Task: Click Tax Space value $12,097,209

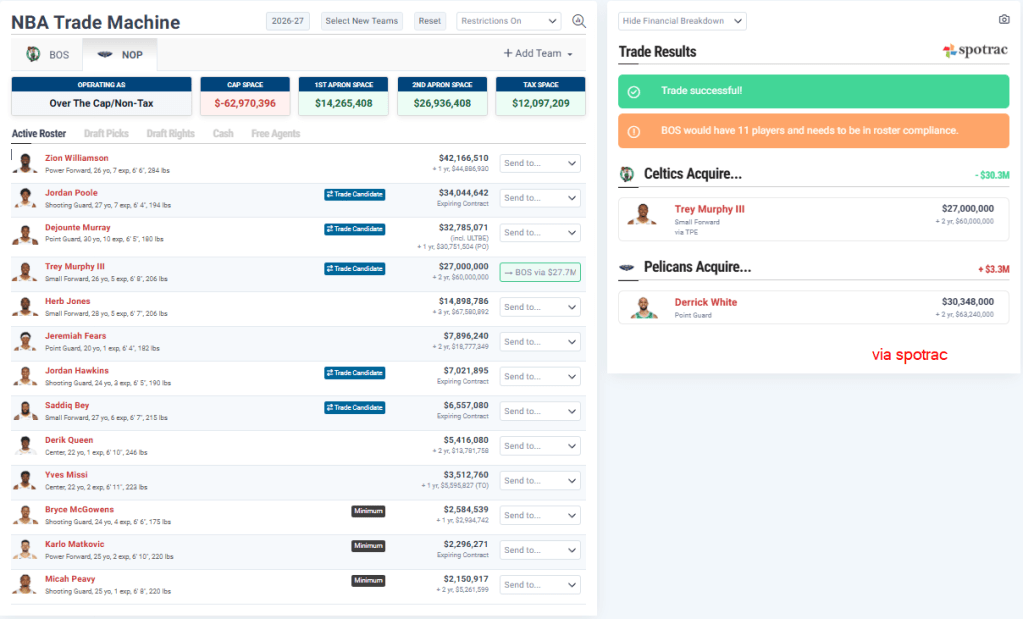Action: pos(540,103)
